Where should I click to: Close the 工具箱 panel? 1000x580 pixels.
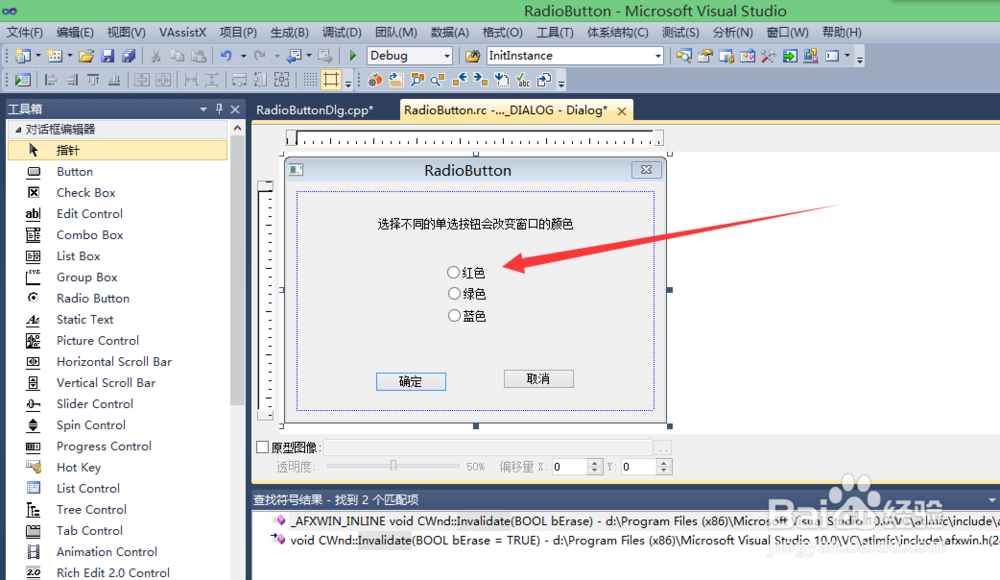235,109
